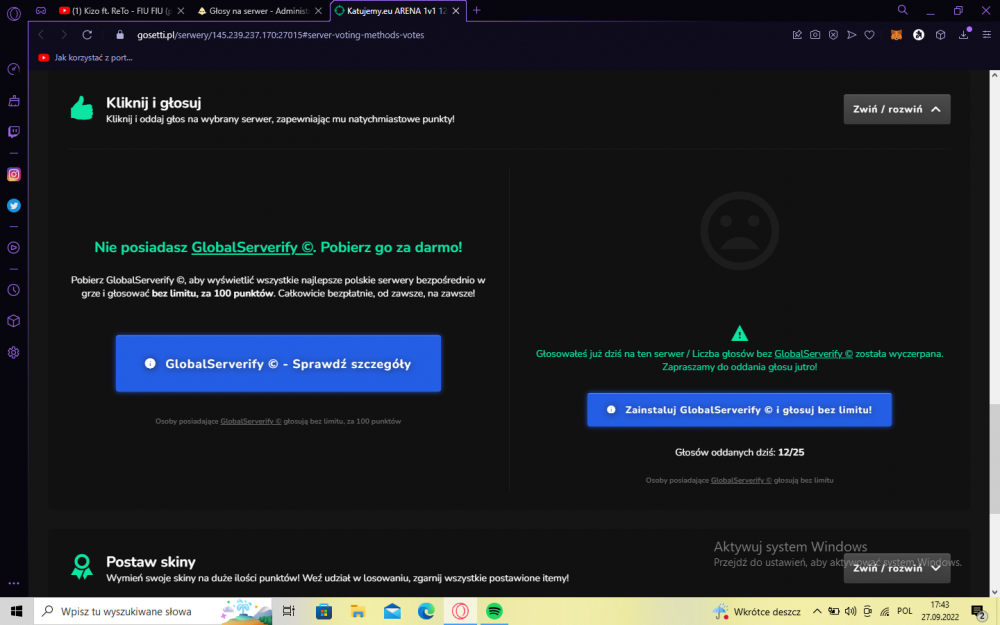The image size is (1000, 625).
Task: Open Easy Setup sliders icon
Action: 986,35
